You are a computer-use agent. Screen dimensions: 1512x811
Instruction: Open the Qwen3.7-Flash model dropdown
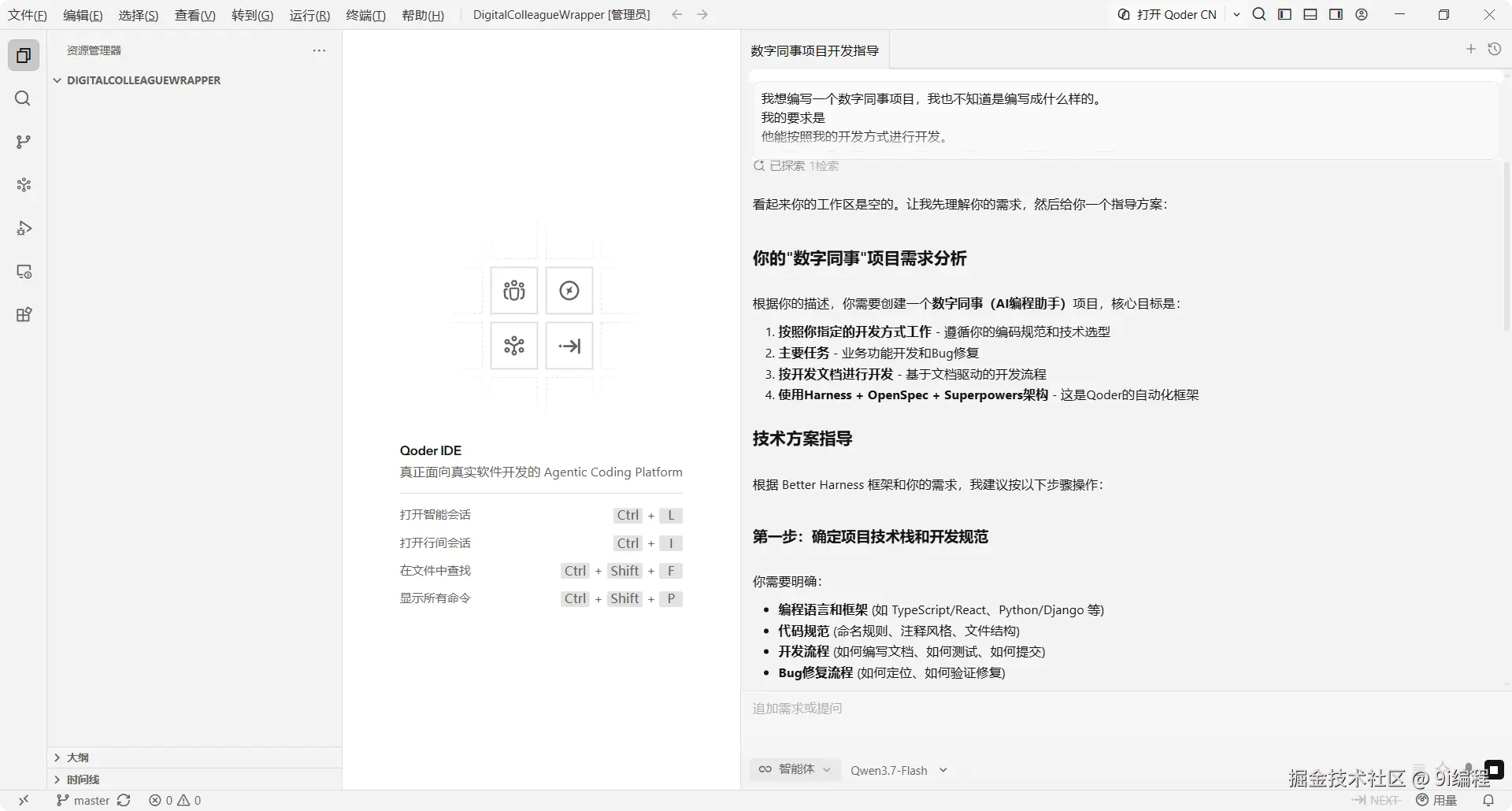899,770
